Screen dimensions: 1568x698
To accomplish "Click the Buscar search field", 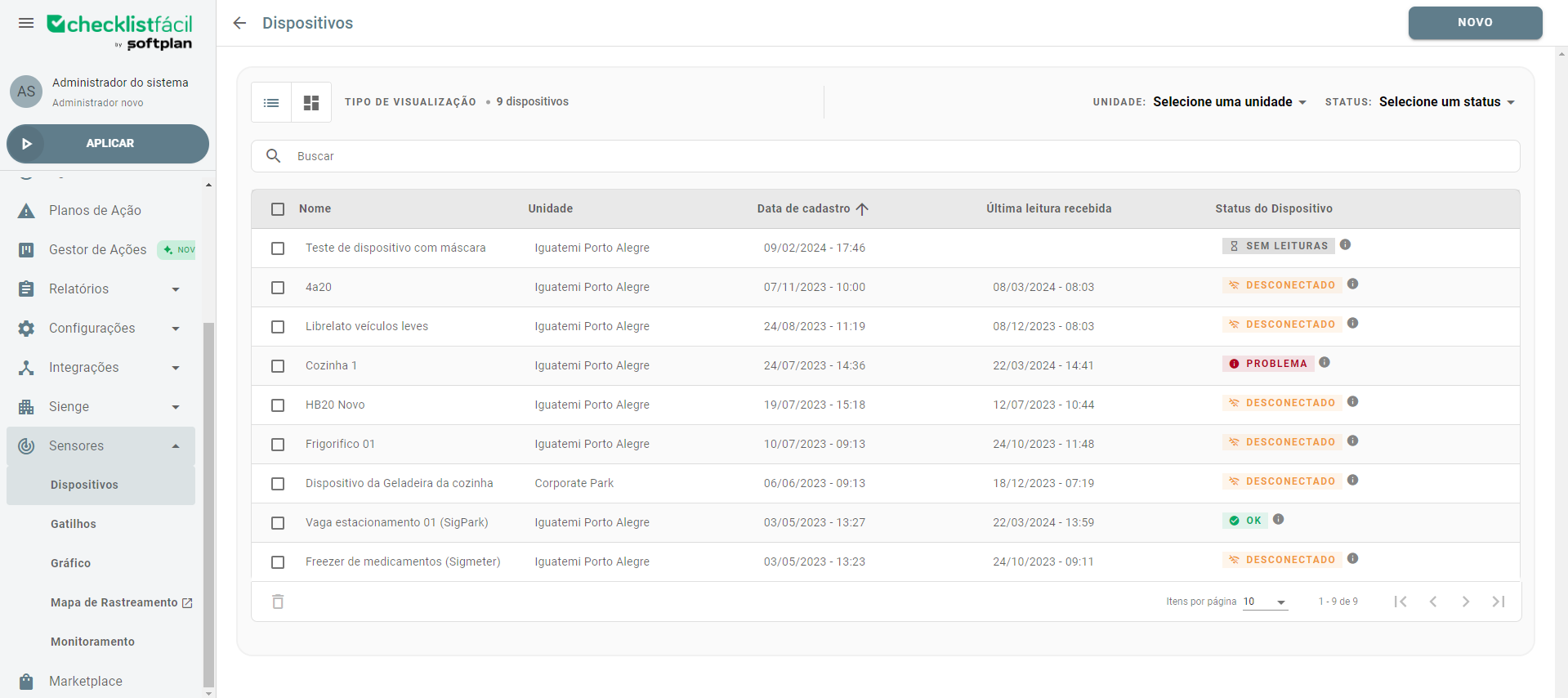I will point(886,156).
